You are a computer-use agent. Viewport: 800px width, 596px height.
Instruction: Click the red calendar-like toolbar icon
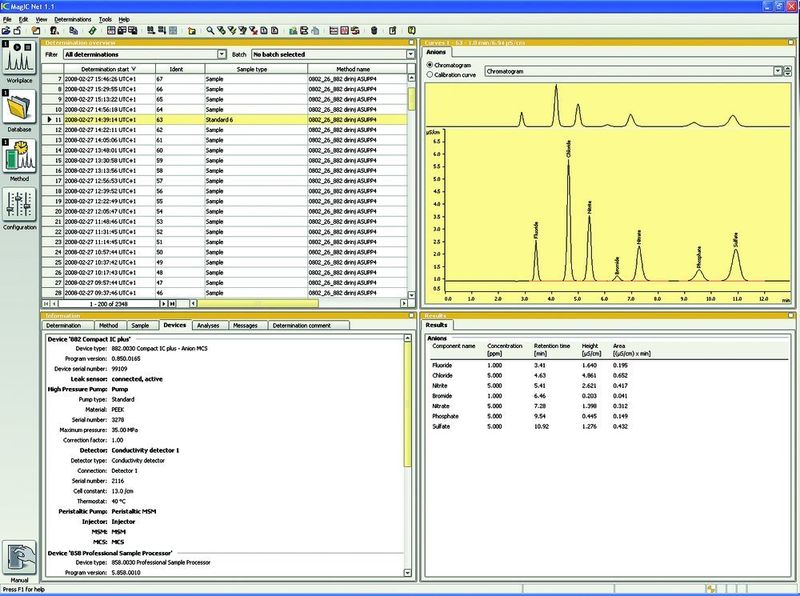(x=344, y=31)
